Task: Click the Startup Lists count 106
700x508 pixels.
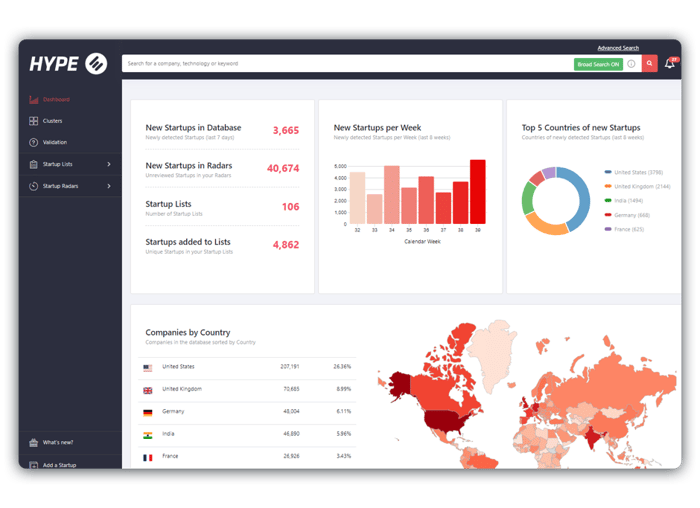Action: [290, 207]
